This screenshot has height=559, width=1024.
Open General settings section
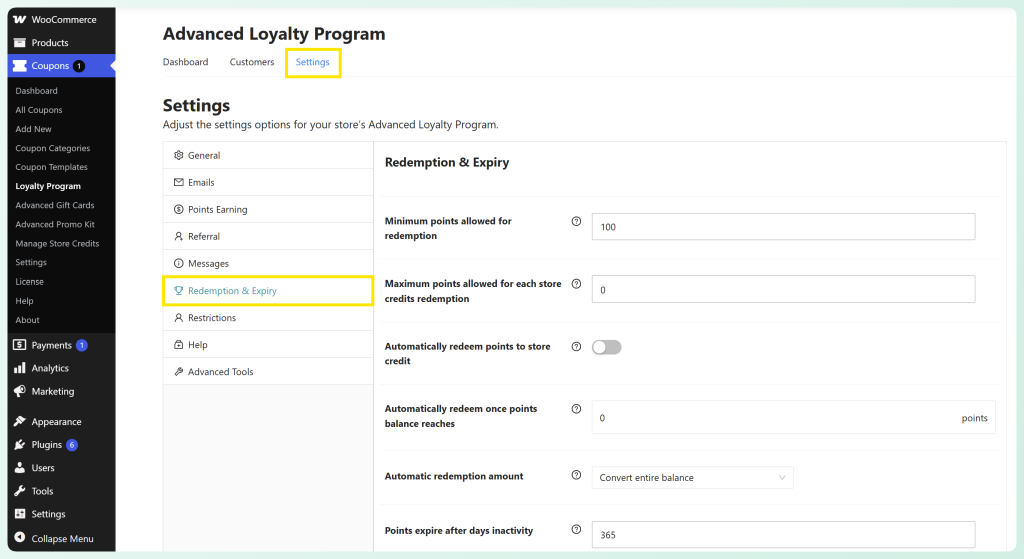268,155
